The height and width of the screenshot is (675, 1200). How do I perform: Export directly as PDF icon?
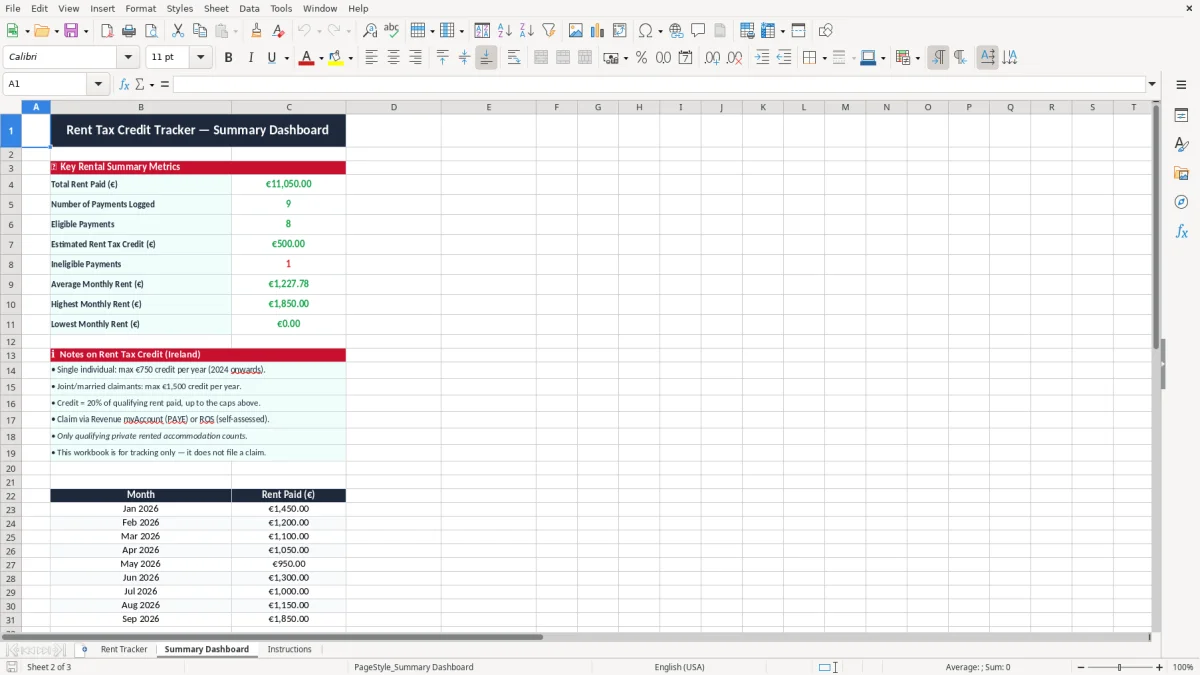tap(106, 31)
